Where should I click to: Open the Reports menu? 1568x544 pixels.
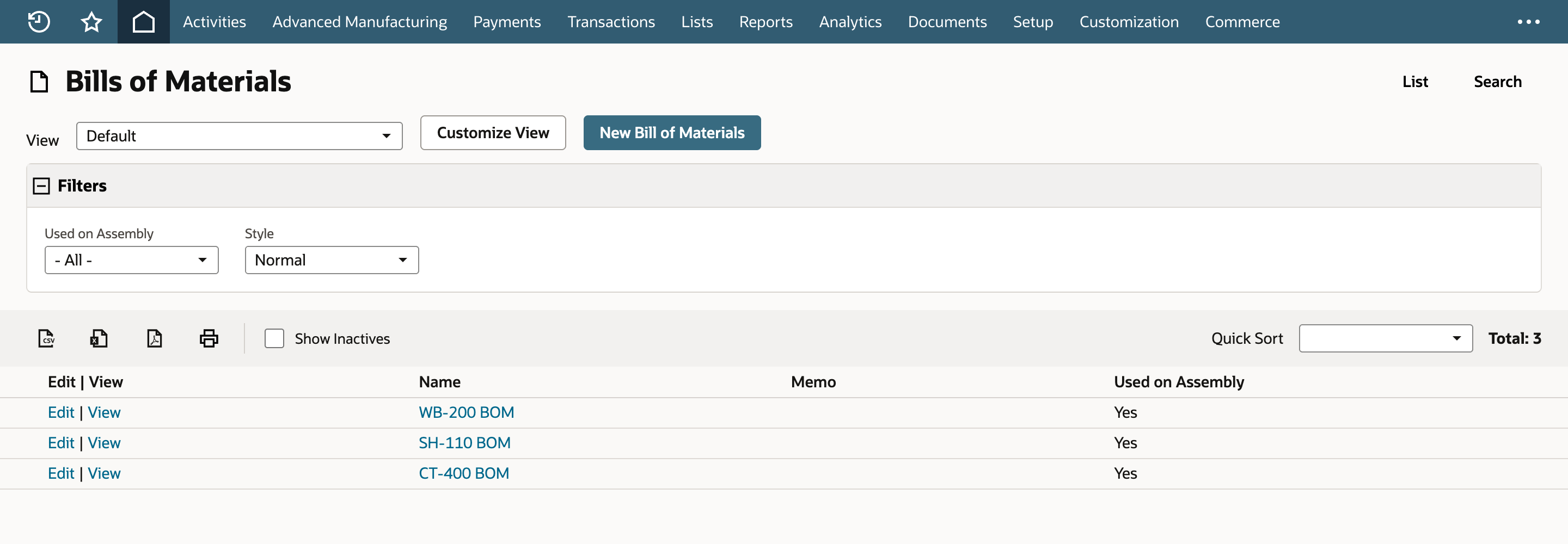coord(765,22)
